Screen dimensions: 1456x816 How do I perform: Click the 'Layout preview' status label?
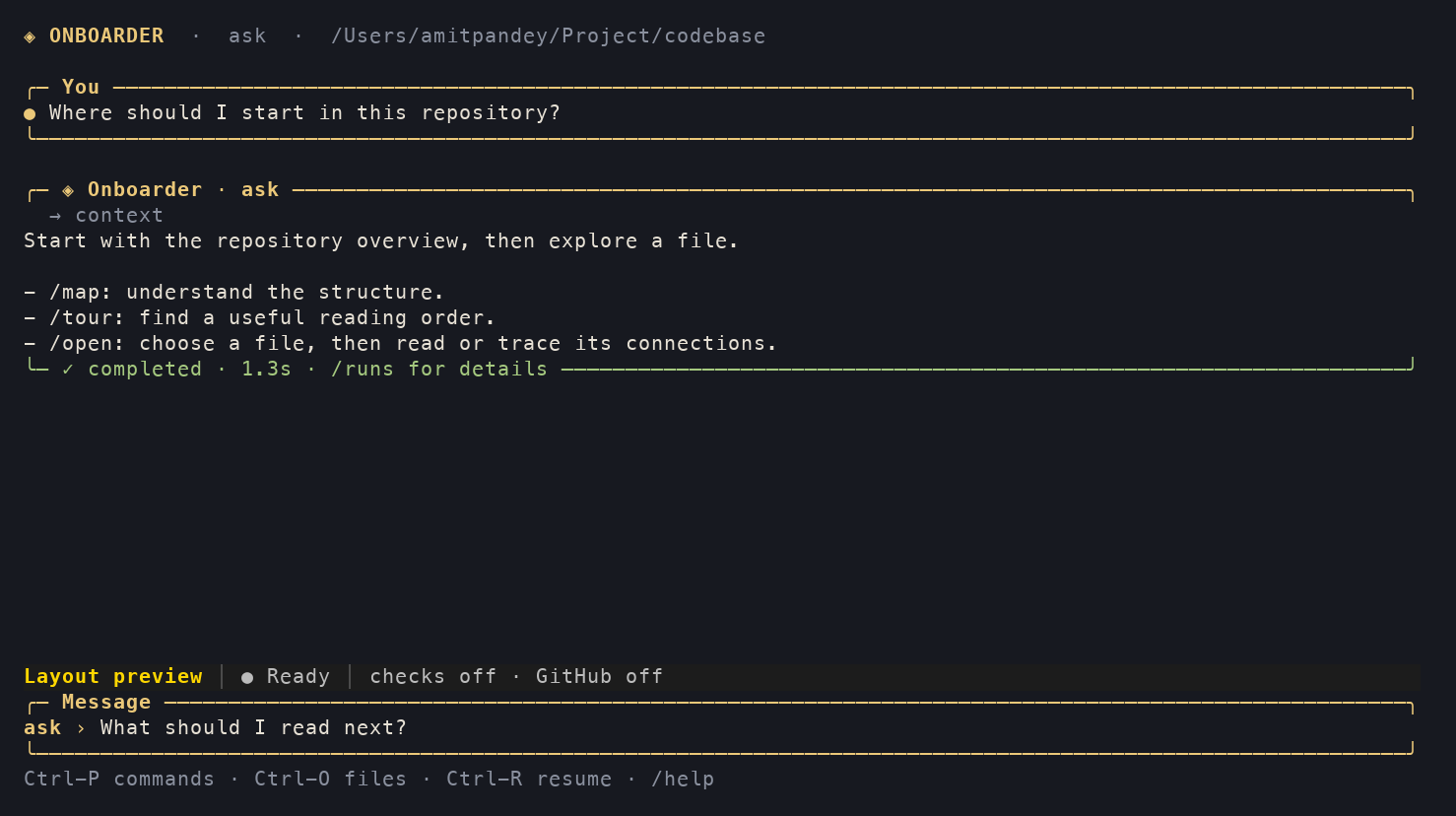click(113, 676)
